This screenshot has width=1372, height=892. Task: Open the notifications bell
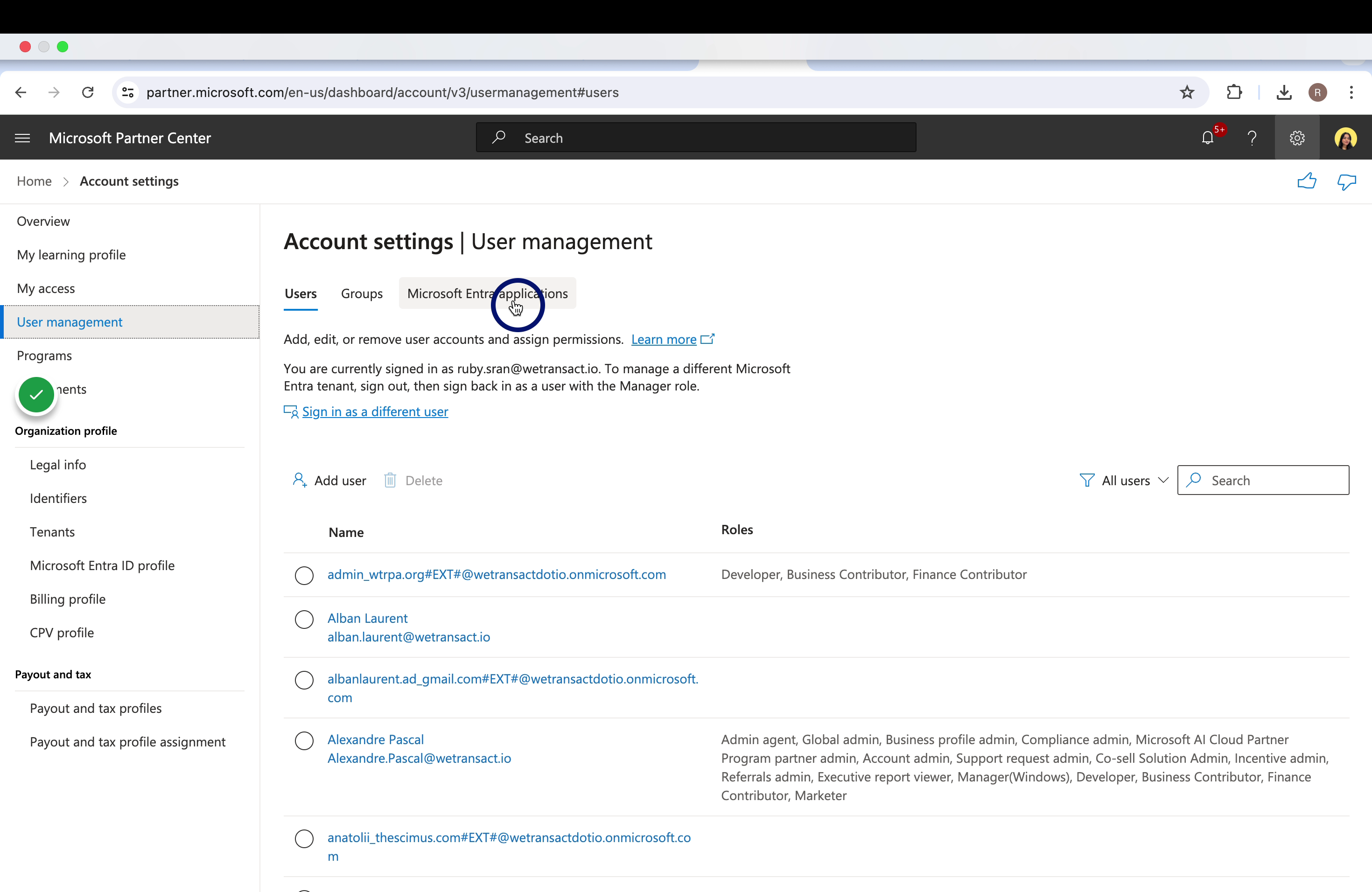tap(1208, 138)
